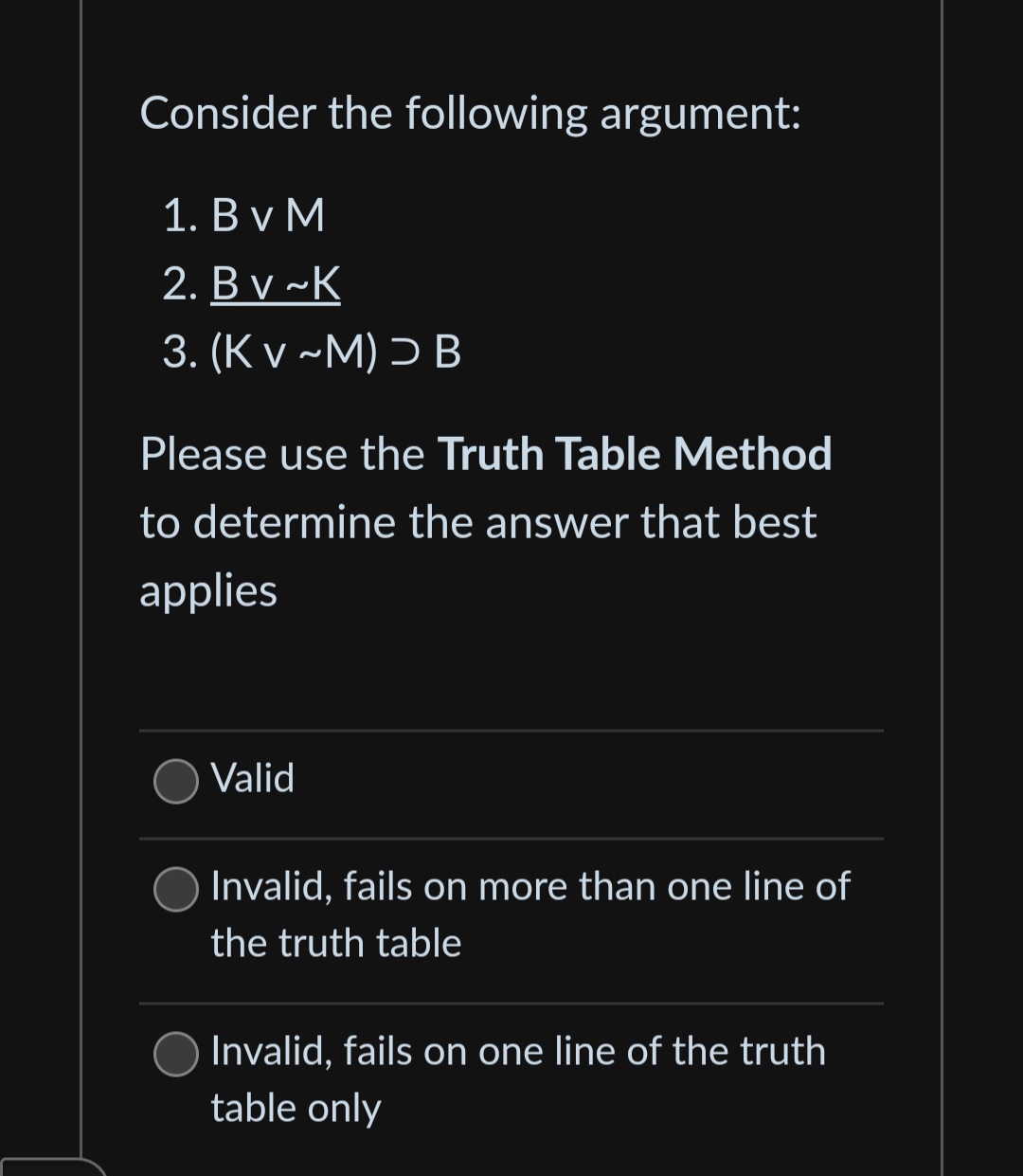Click the underlined premise "B v ~K"

pos(275,283)
